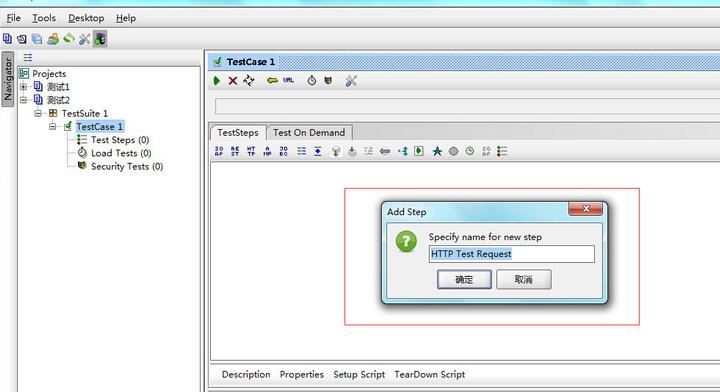Add a Properties step icon
This screenshot has height=392, width=720.
301,151
